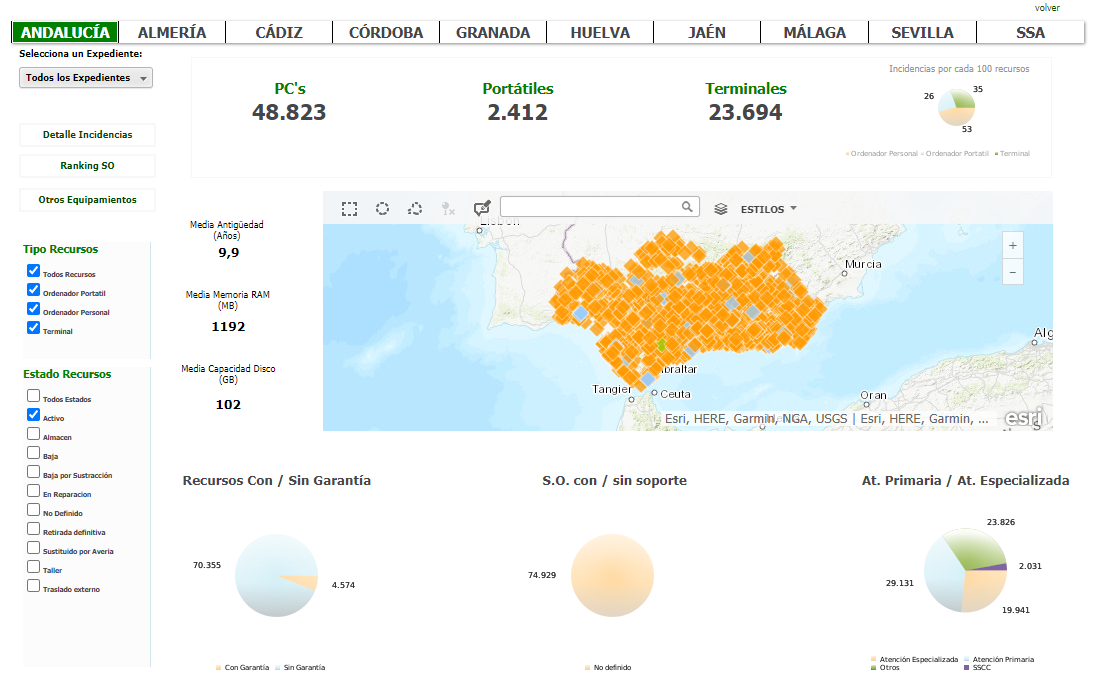Click the PC's count 48.823
1106x691 pixels.
(x=289, y=112)
